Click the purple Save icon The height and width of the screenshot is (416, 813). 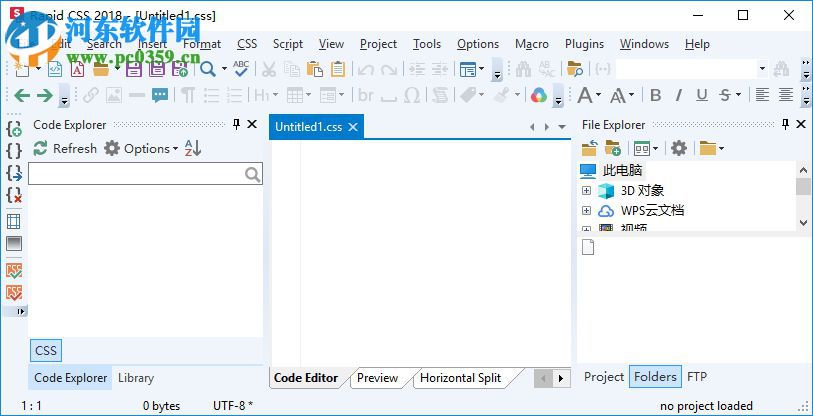133,68
